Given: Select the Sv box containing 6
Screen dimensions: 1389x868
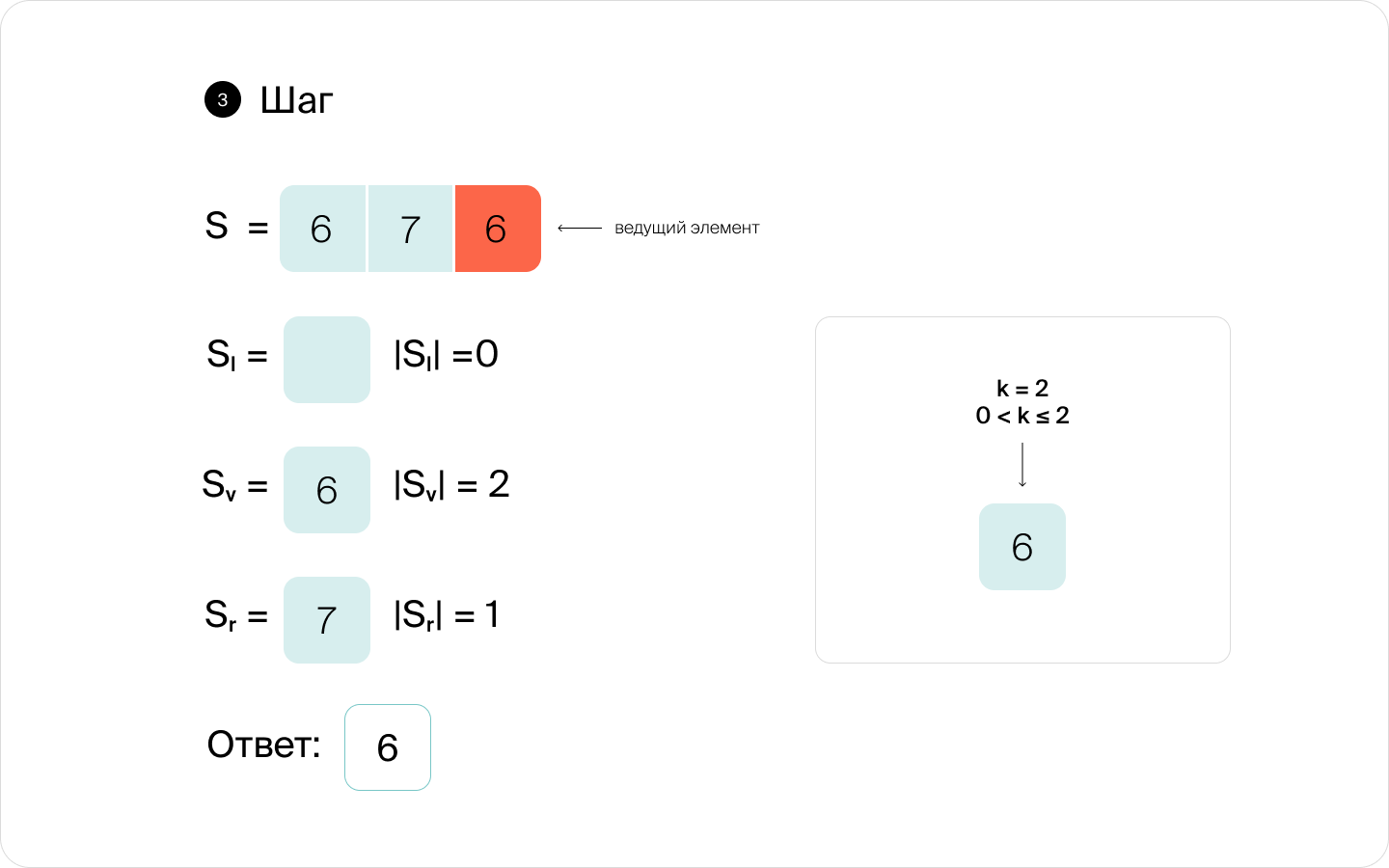Looking at the screenshot, I should [327, 490].
